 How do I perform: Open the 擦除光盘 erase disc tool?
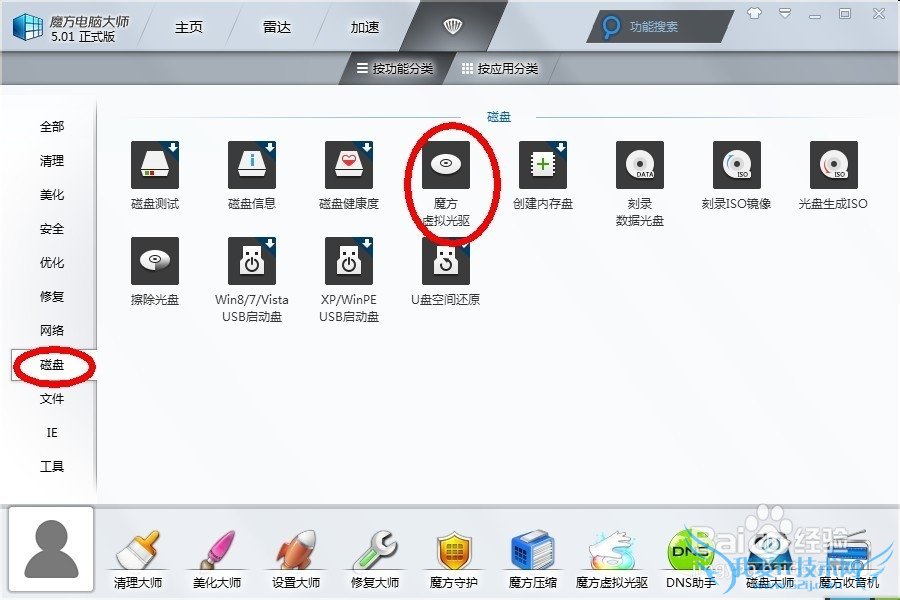pyautogui.click(x=155, y=261)
